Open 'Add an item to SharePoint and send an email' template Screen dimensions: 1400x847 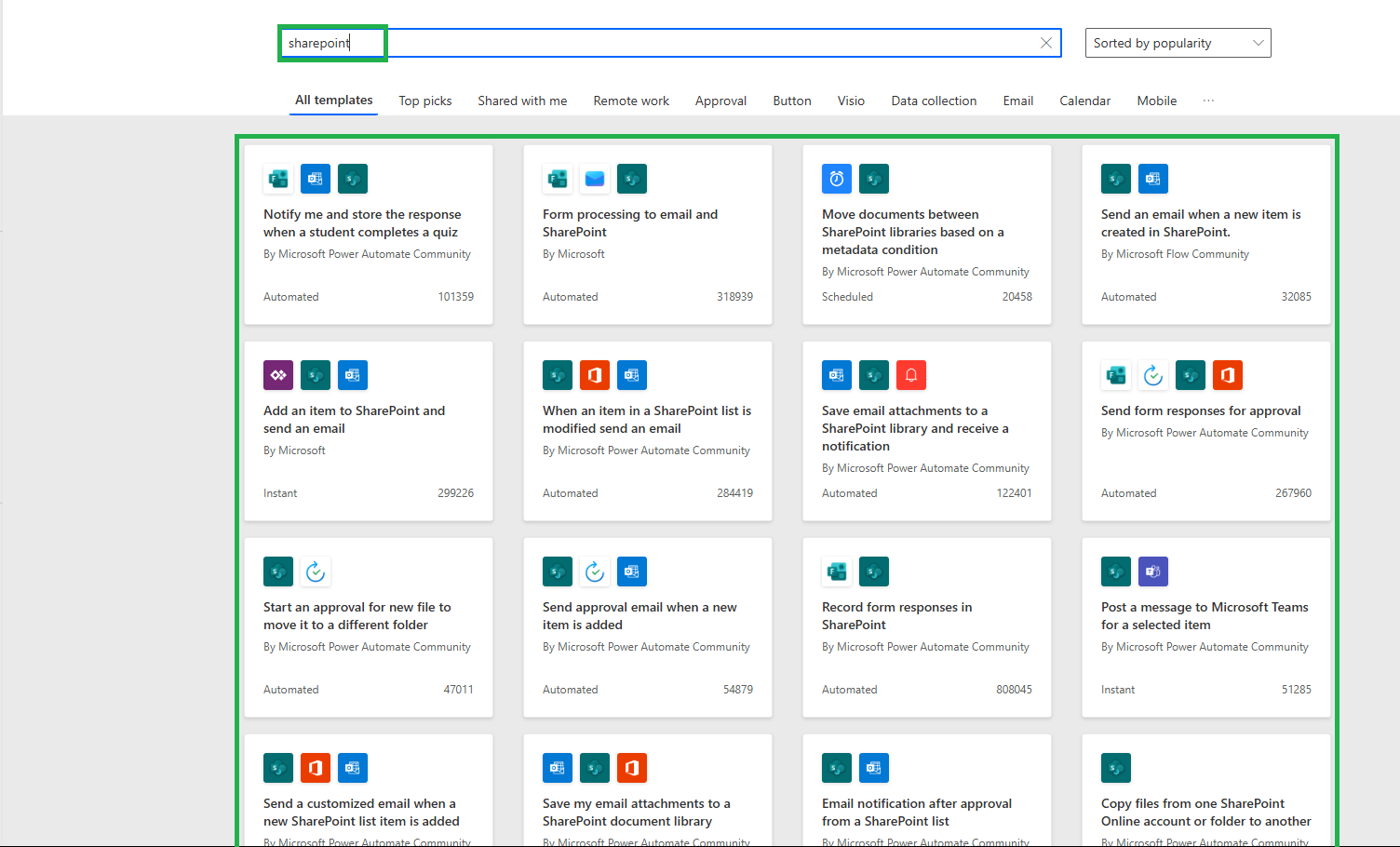tap(369, 431)
